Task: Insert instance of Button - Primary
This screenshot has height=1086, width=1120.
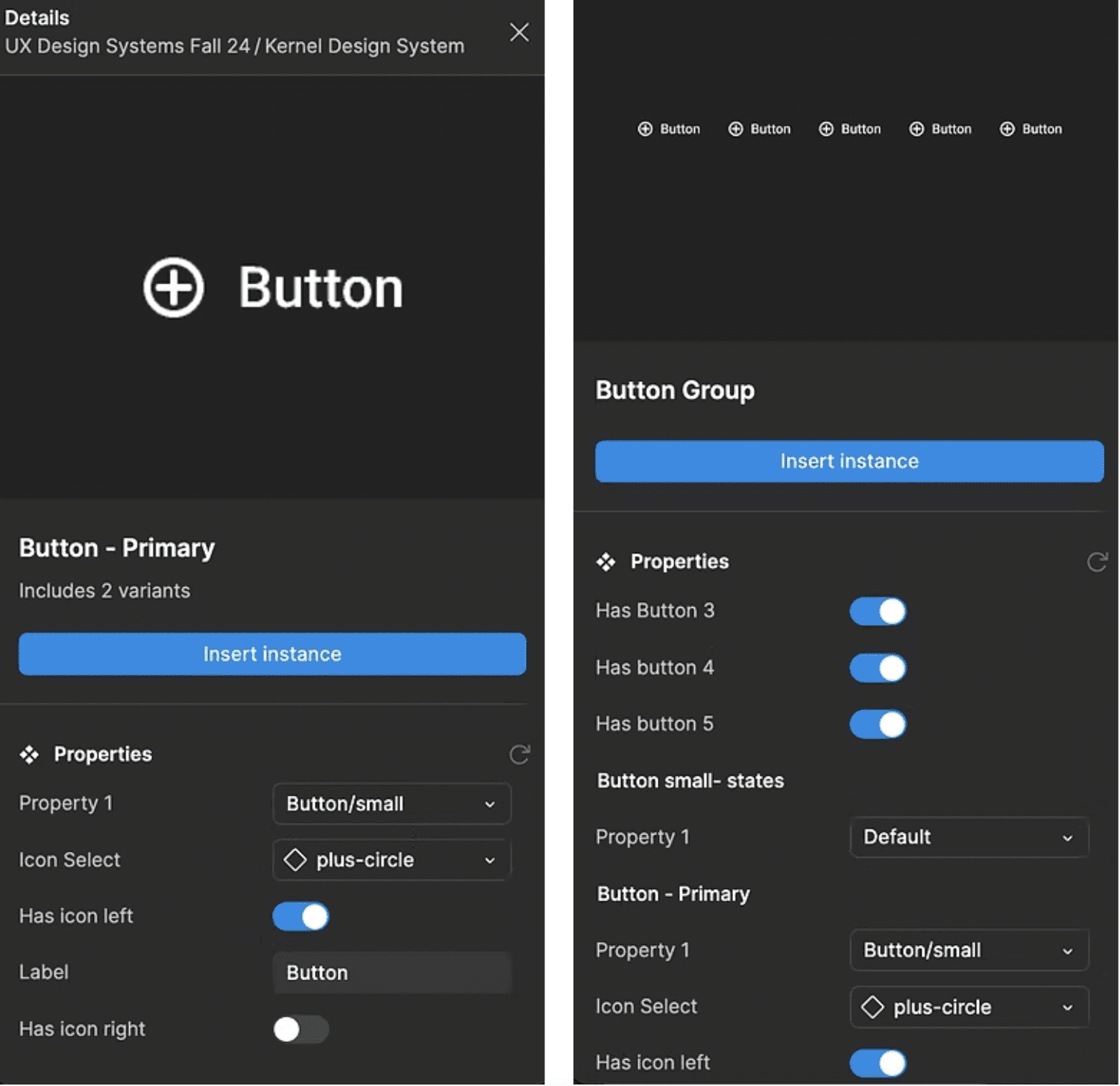Action: click(x=272, y=654)
